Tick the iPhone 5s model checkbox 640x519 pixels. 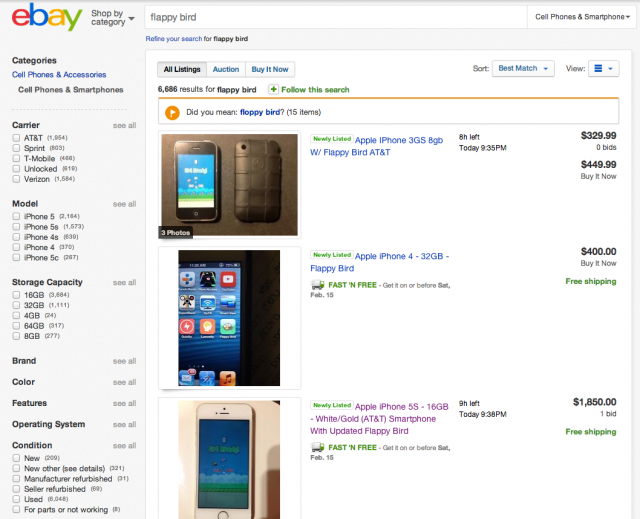click(x=16, y=227)
